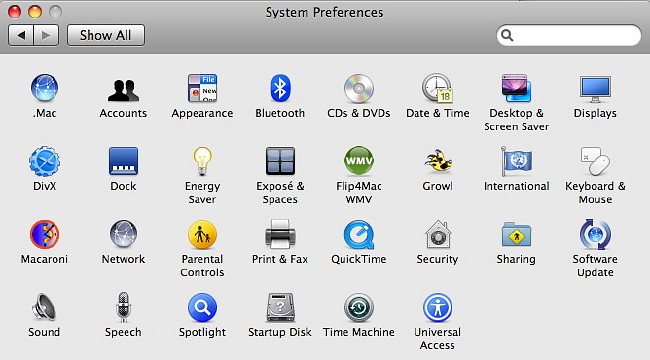650x360 pixels.
Task: Close the System Preferences window
Action: [15, 12]
